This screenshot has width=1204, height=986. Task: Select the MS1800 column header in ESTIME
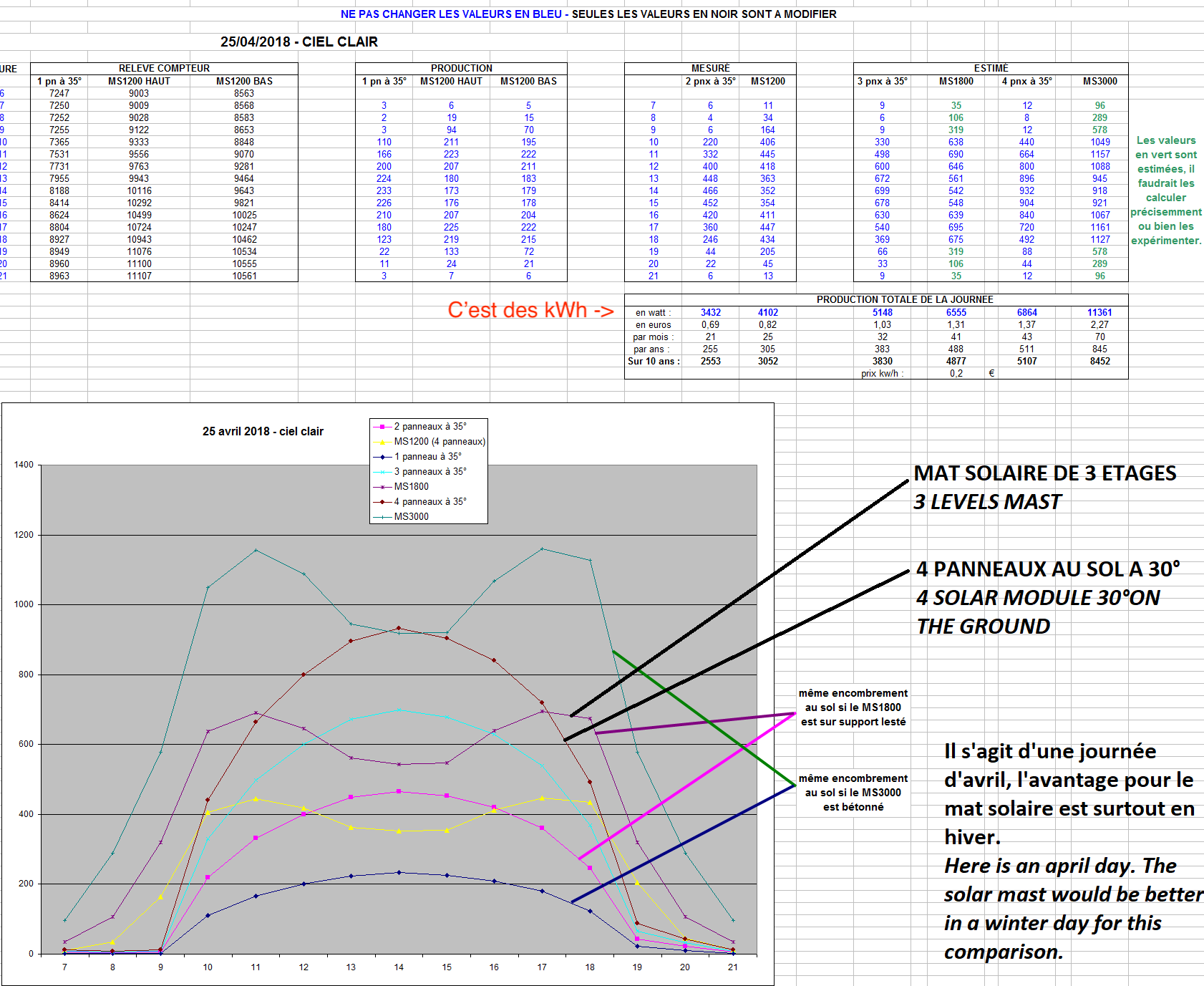[956, 81]
